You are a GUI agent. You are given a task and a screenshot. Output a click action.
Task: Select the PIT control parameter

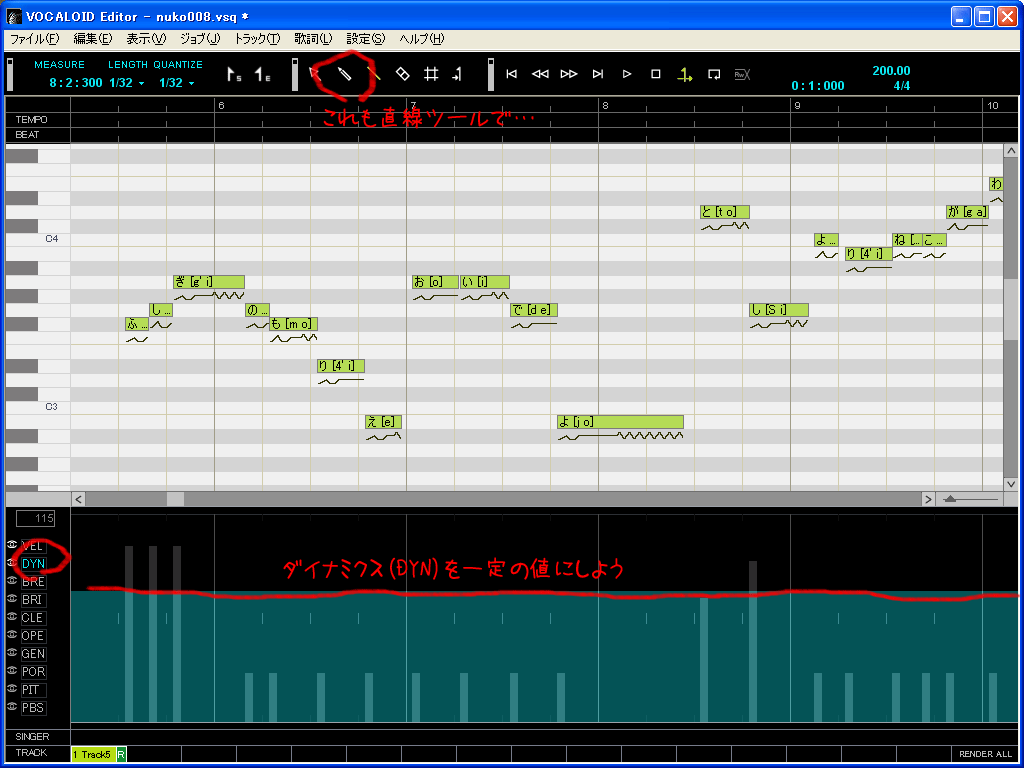pyautogui.click(x=33, y=690)
